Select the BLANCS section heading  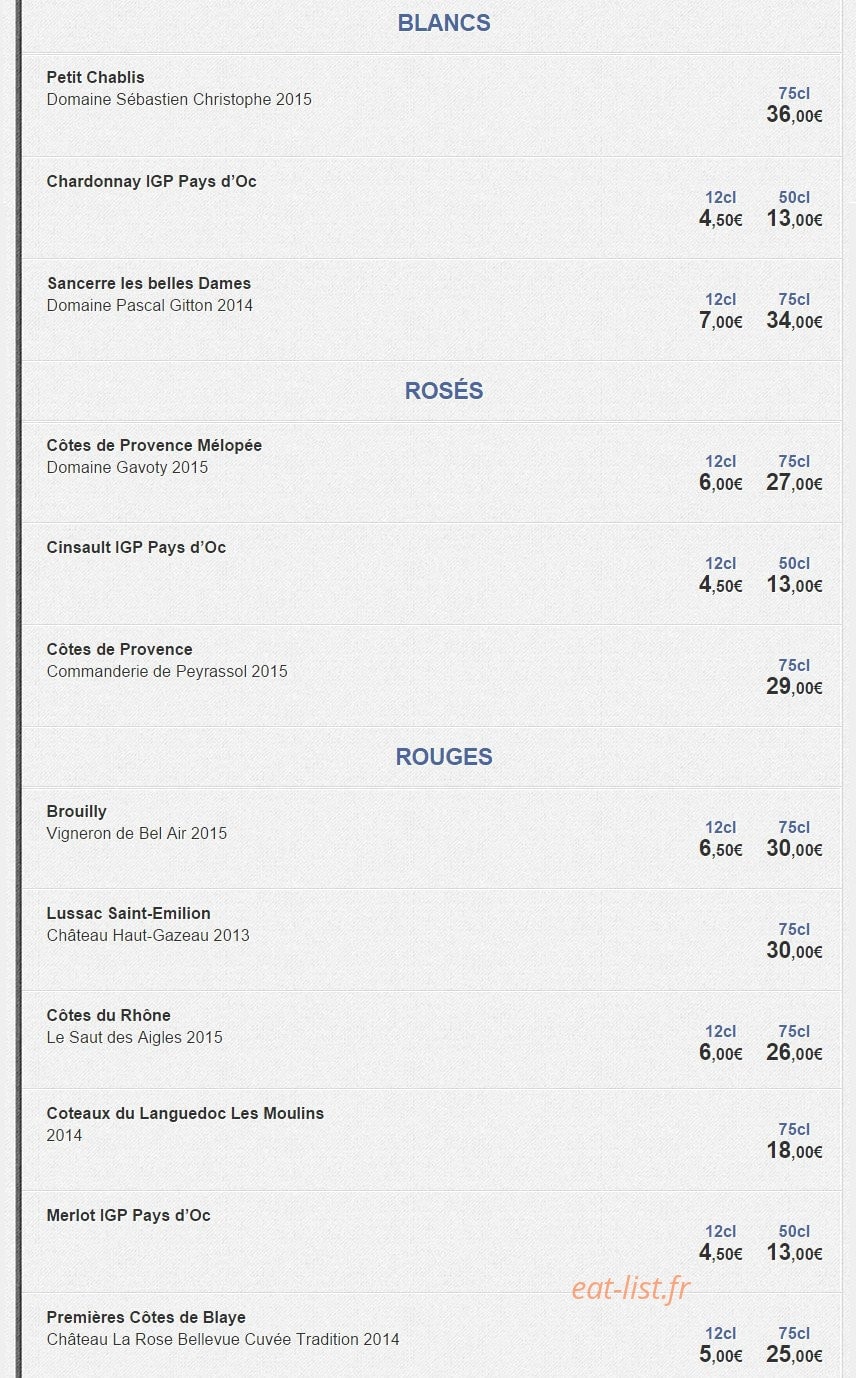coord(444,23)
